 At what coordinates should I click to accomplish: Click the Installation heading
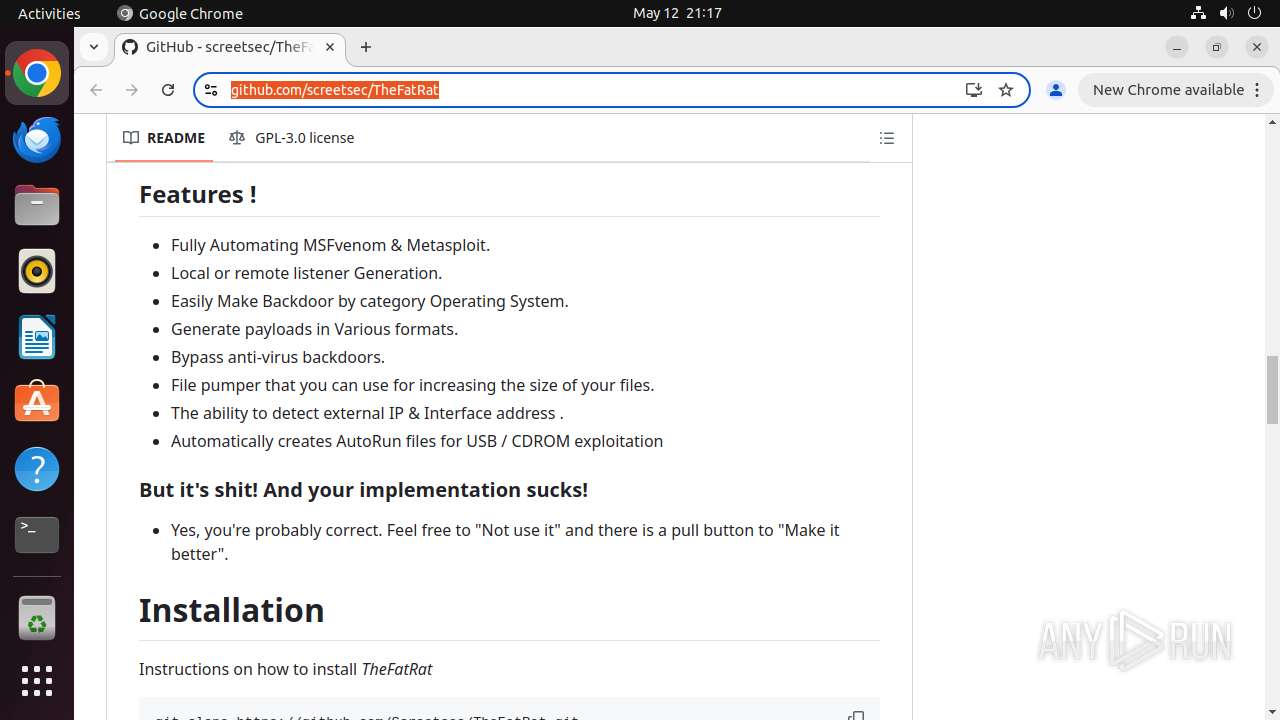(x=231, y=610)
